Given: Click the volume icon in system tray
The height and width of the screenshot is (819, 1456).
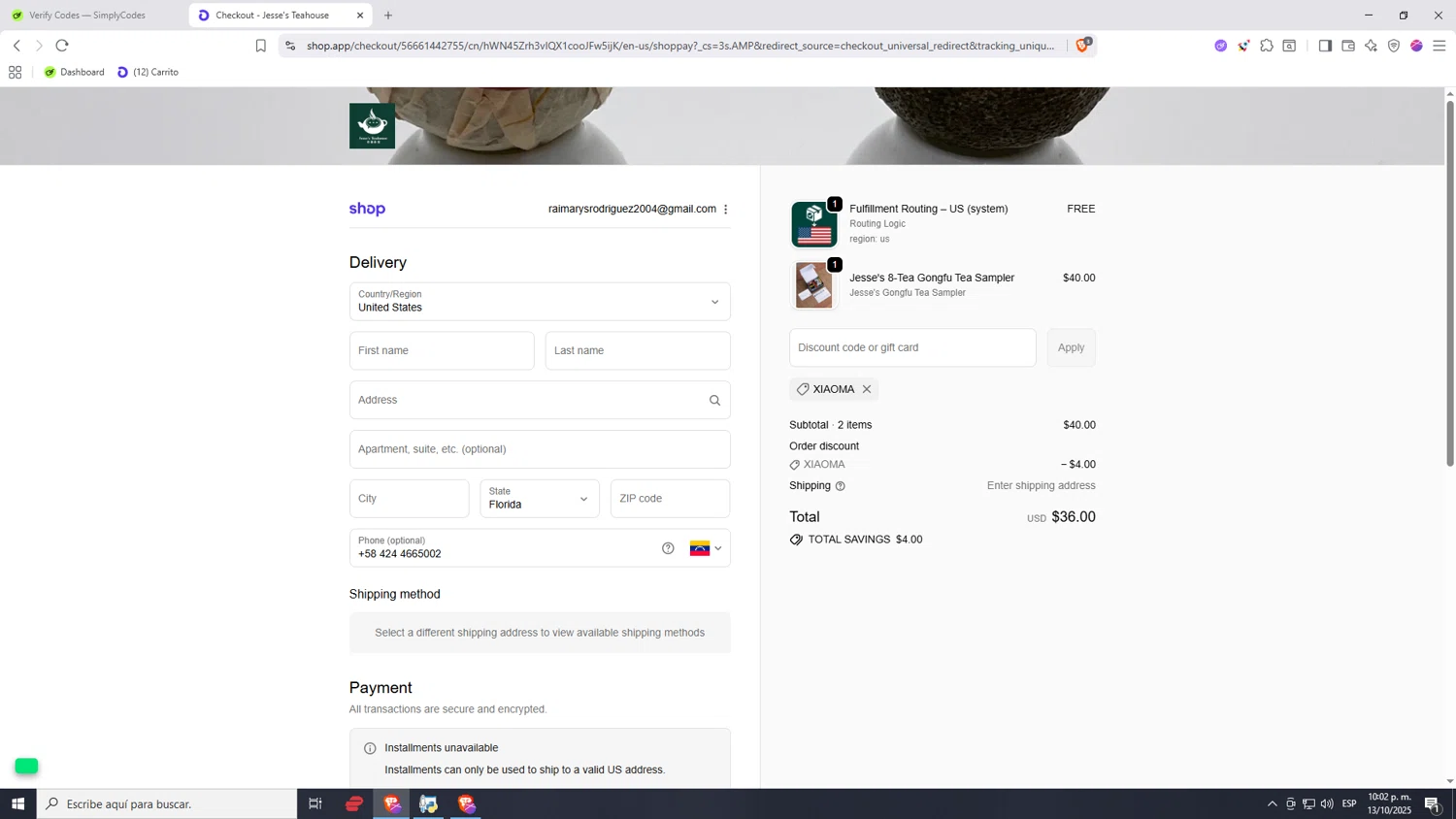Looking at the screenshot, I should tap(1327, 803).
